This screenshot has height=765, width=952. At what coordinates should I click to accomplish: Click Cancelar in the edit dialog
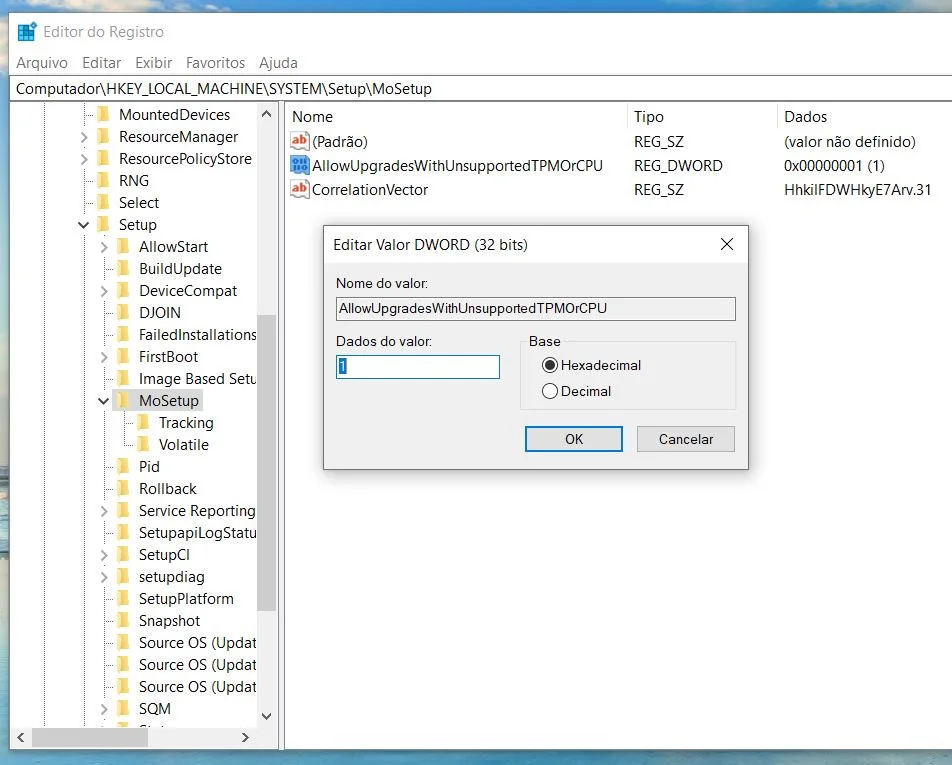coord(685,439)
